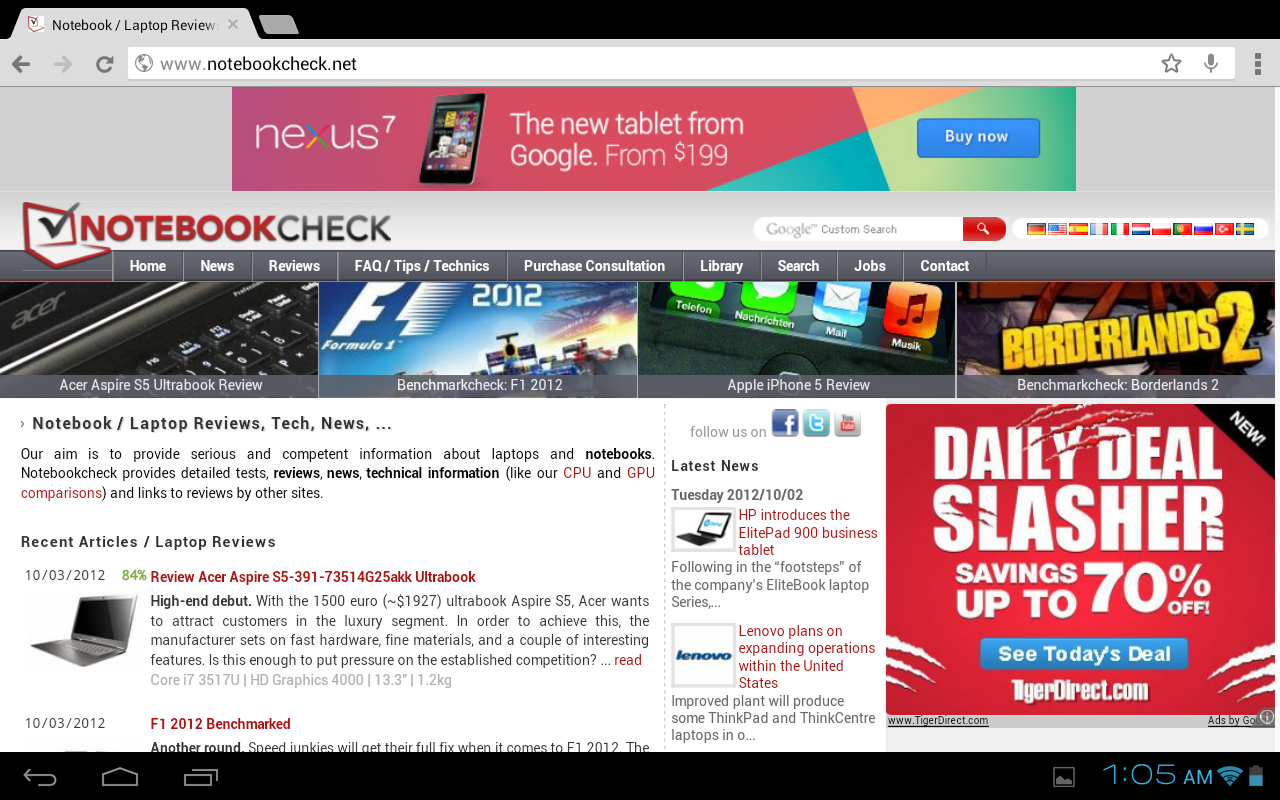This screenshot has width=1280, height=800.
Task: Click the browser forward arrow
Action: 63,64
